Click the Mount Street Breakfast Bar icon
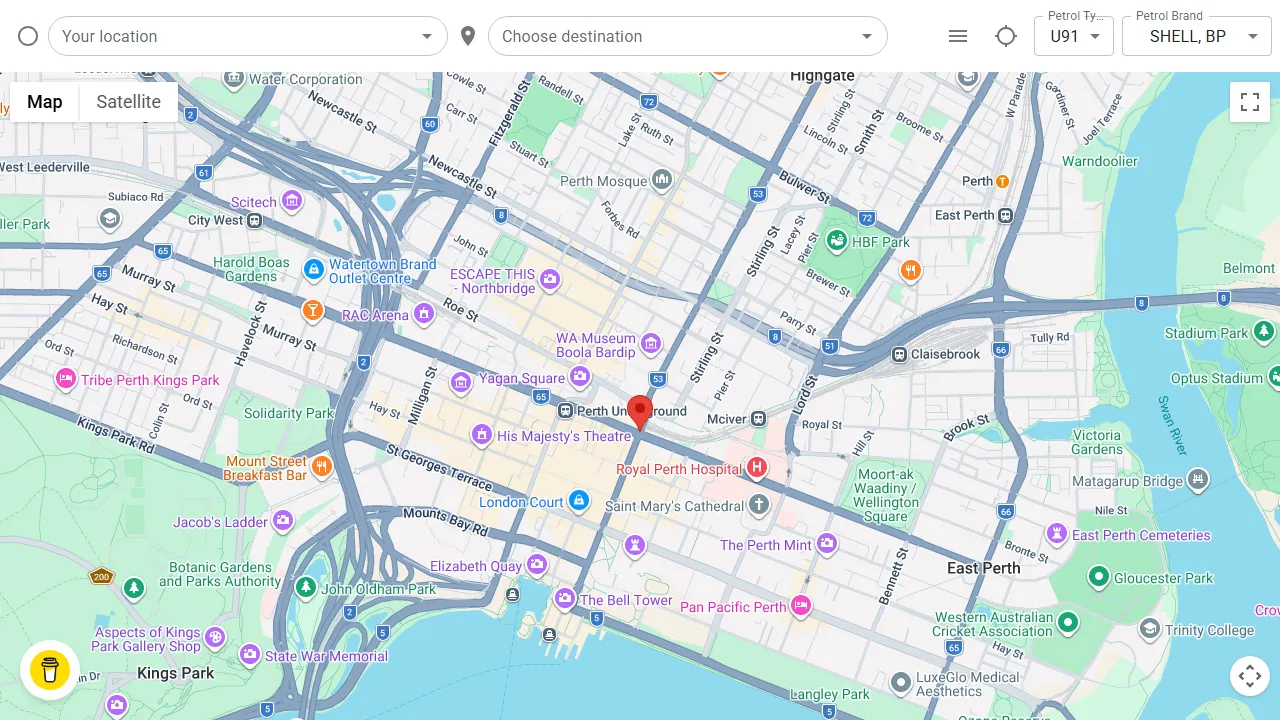Viewport: 1280px width, 720px height. click(x=322, y=465)
